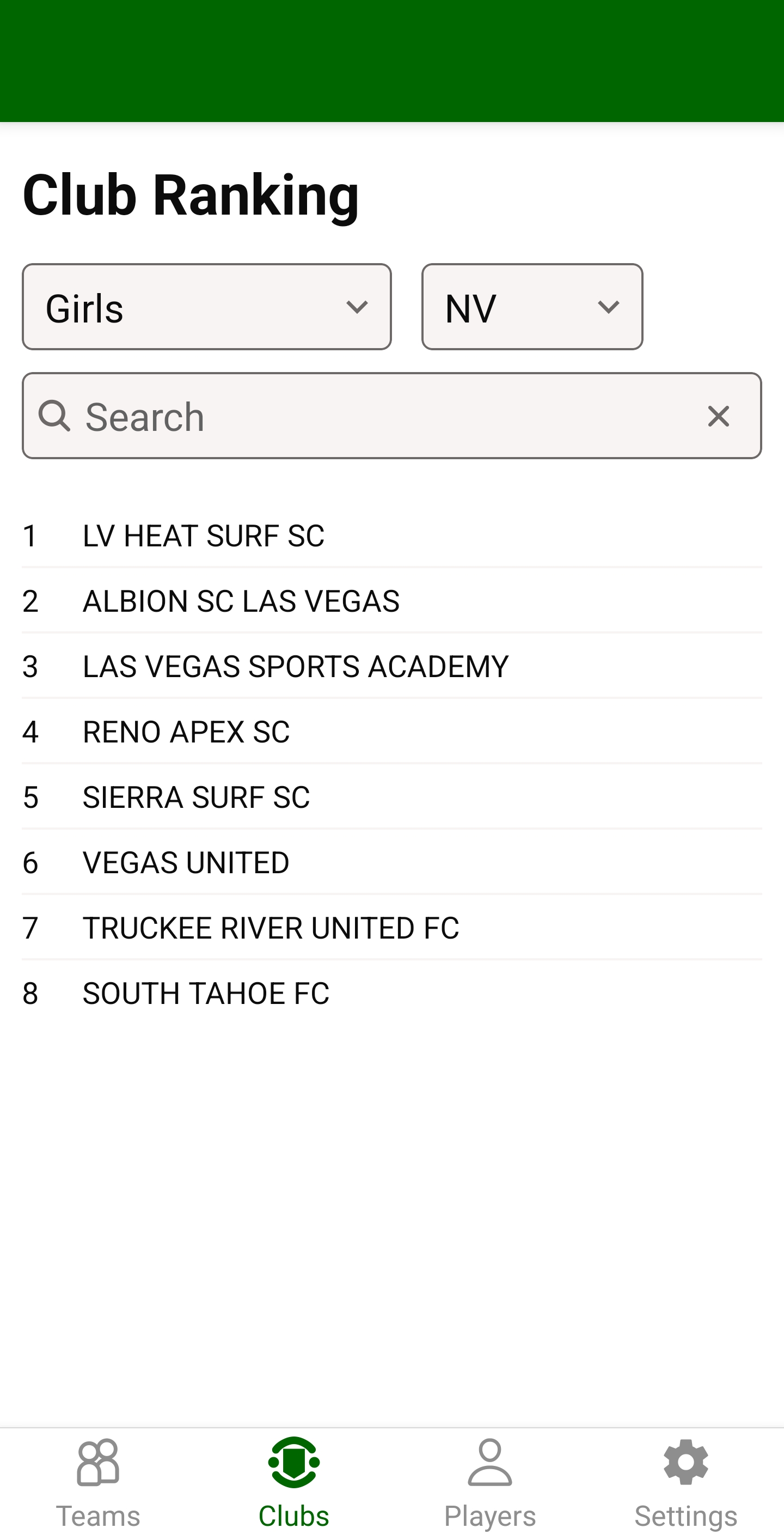784x1534 pixels.
Task: Tap the Clubs shield icon
Action: pyautogui.click(x=293, y=1462)
